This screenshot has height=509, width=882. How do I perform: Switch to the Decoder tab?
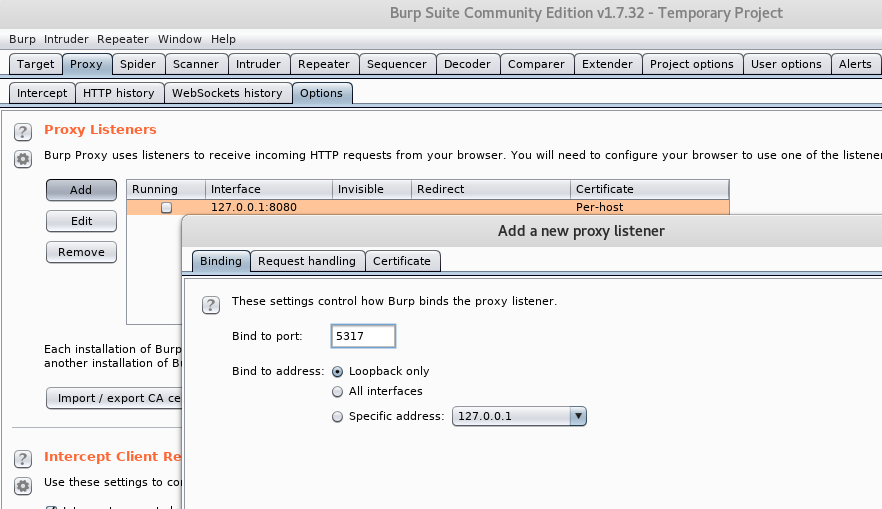pos(467,64)
